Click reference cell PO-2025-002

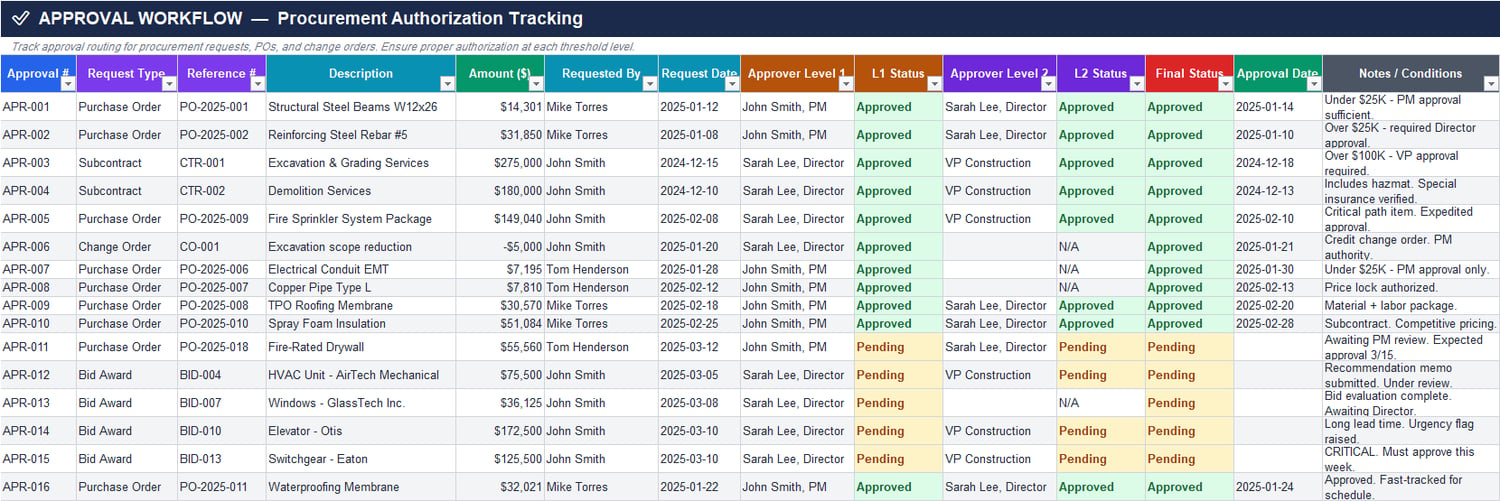click(221, 135)
